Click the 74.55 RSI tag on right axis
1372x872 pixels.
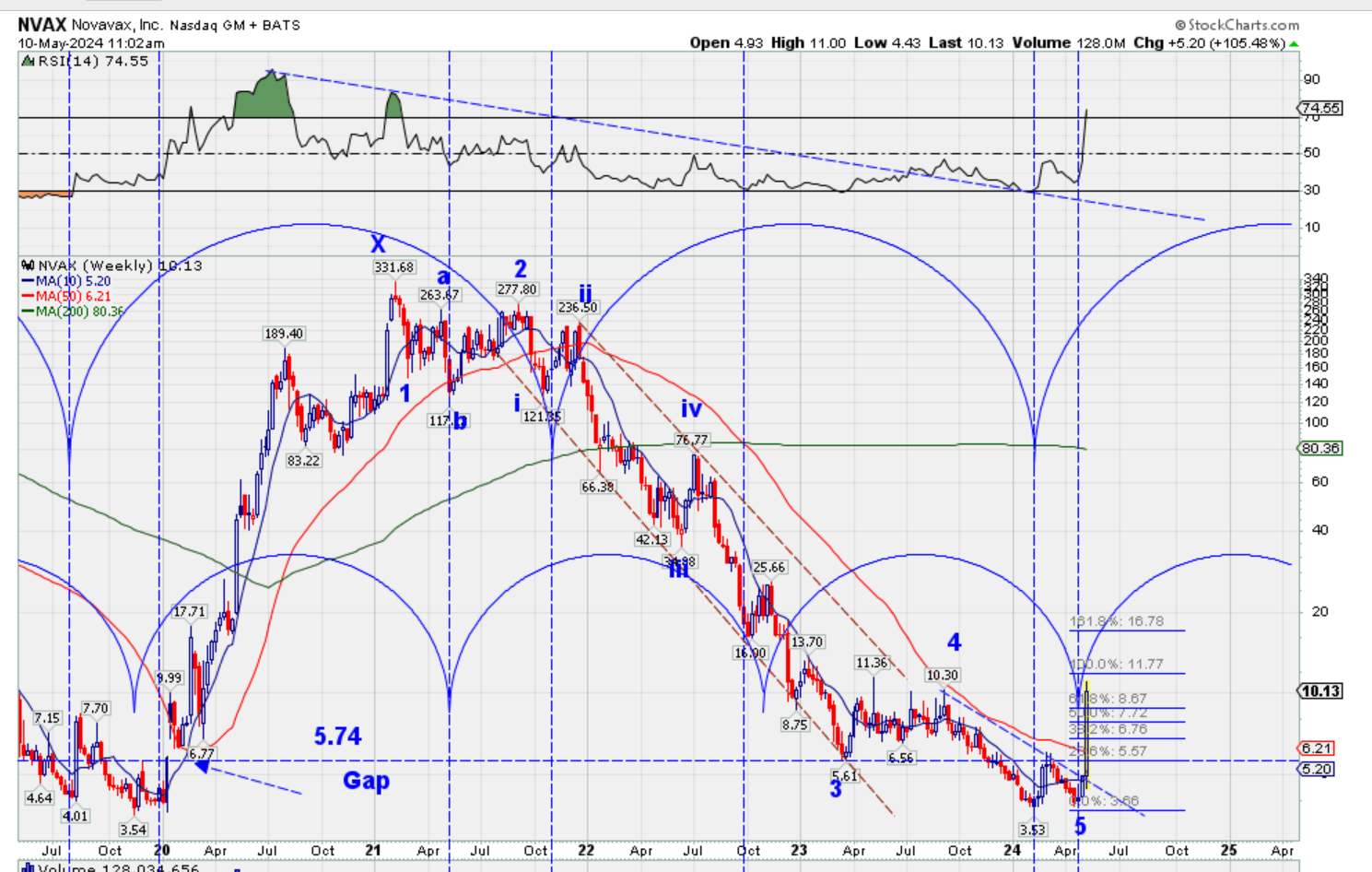coord(1321,108)
